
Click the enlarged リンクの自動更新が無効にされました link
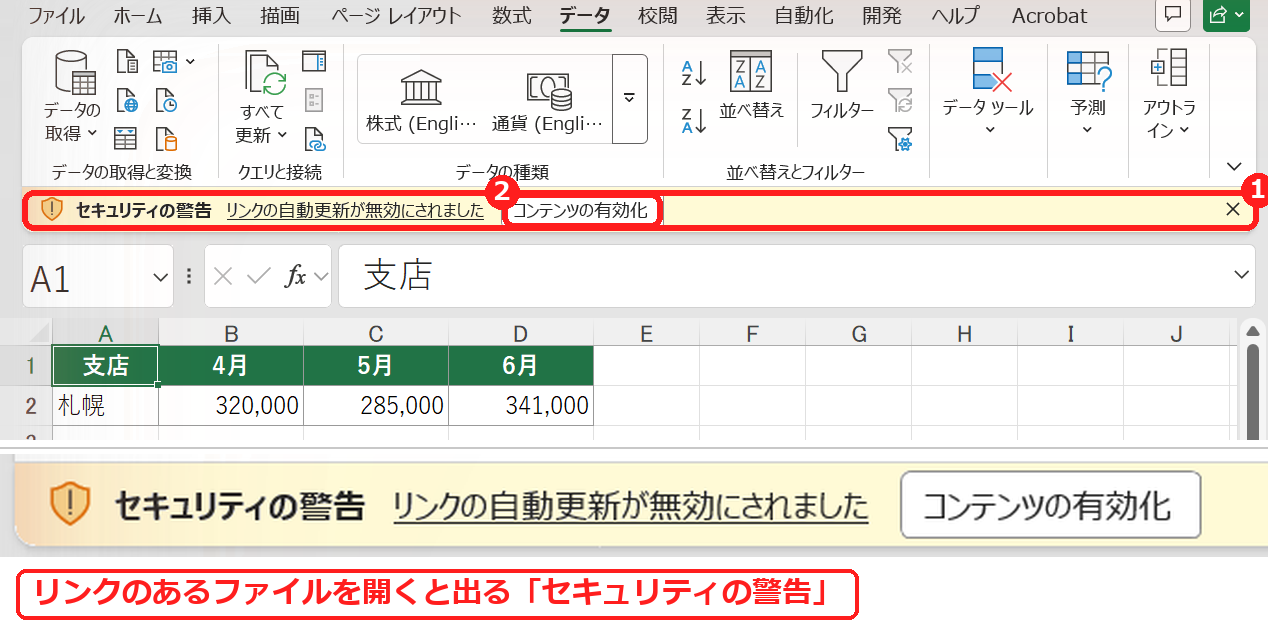630,507
